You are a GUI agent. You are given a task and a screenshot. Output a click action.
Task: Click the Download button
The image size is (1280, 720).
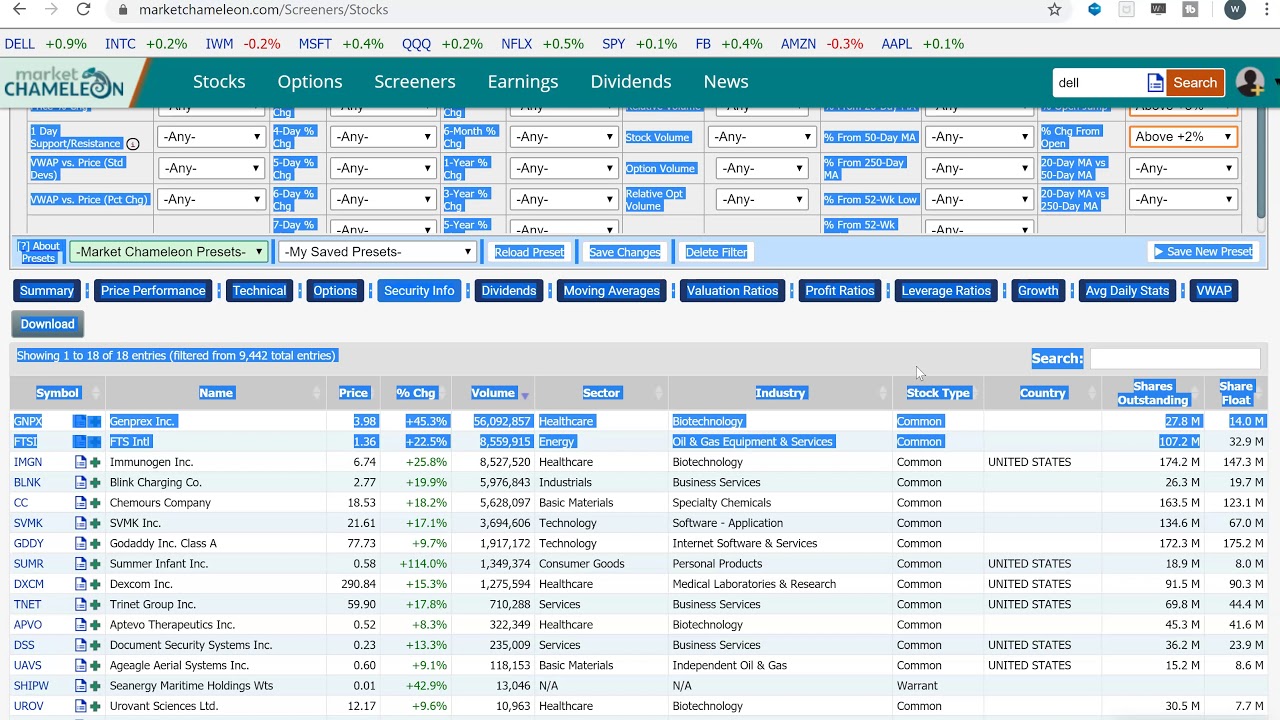coord(47,324)
